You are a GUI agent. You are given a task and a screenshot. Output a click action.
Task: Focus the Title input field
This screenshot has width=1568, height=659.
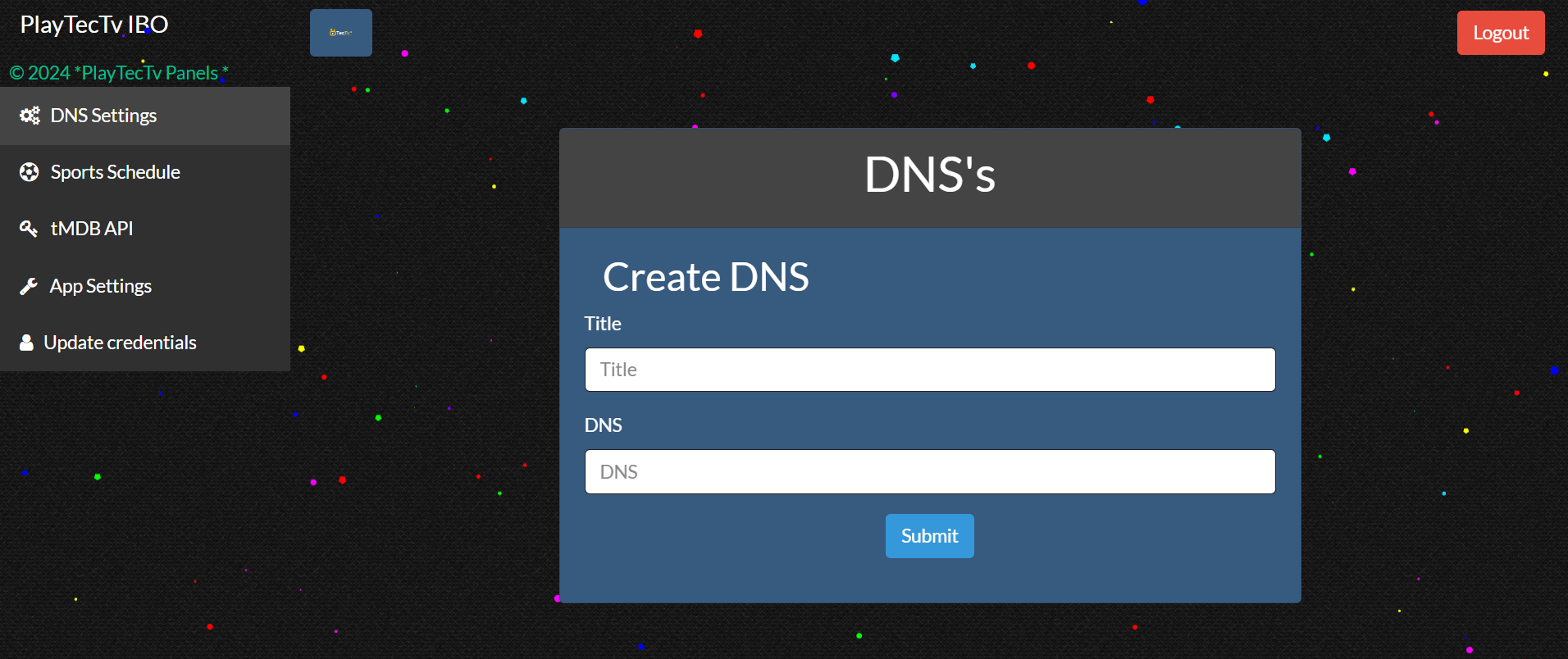(929, 370)
